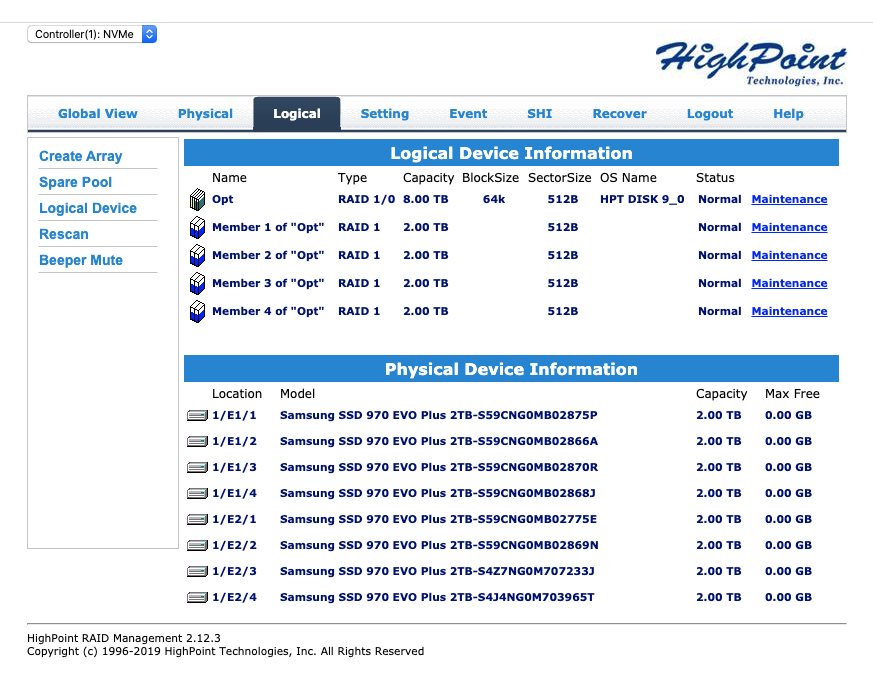
Task: Open the Setting tab
Action: tap(385, 114)
